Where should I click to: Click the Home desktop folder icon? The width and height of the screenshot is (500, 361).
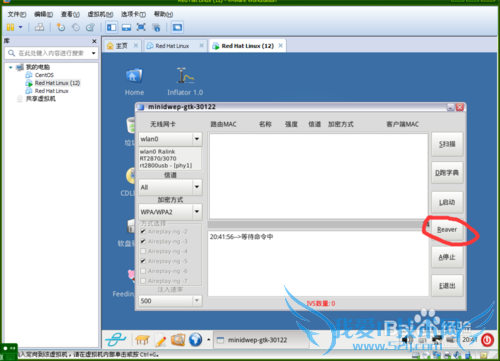pyautogui.click(x=134, y=82)
